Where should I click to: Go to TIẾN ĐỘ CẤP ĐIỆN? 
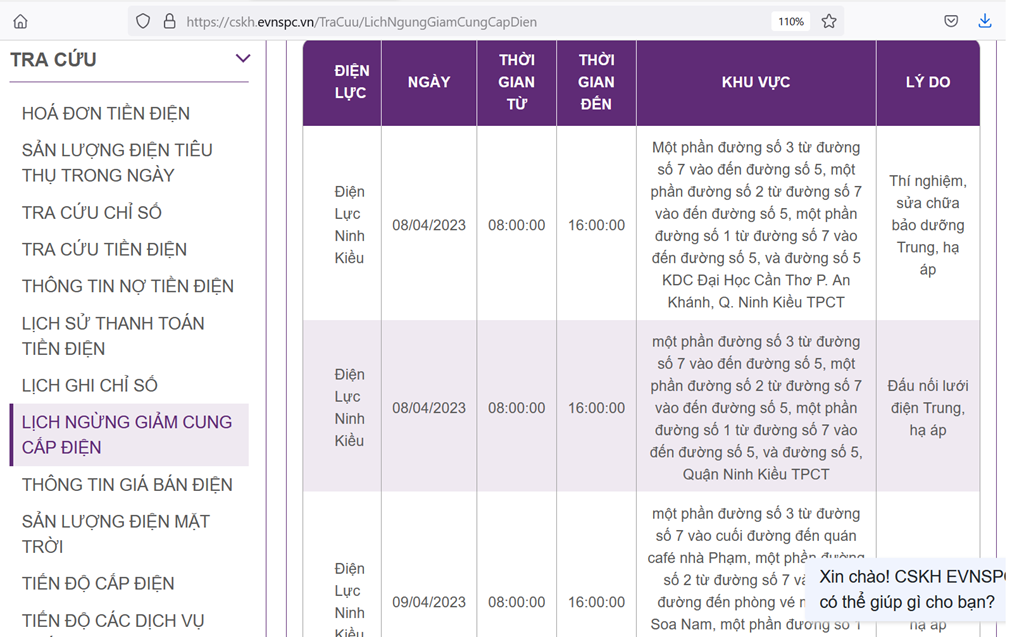(x=98, y=583)
